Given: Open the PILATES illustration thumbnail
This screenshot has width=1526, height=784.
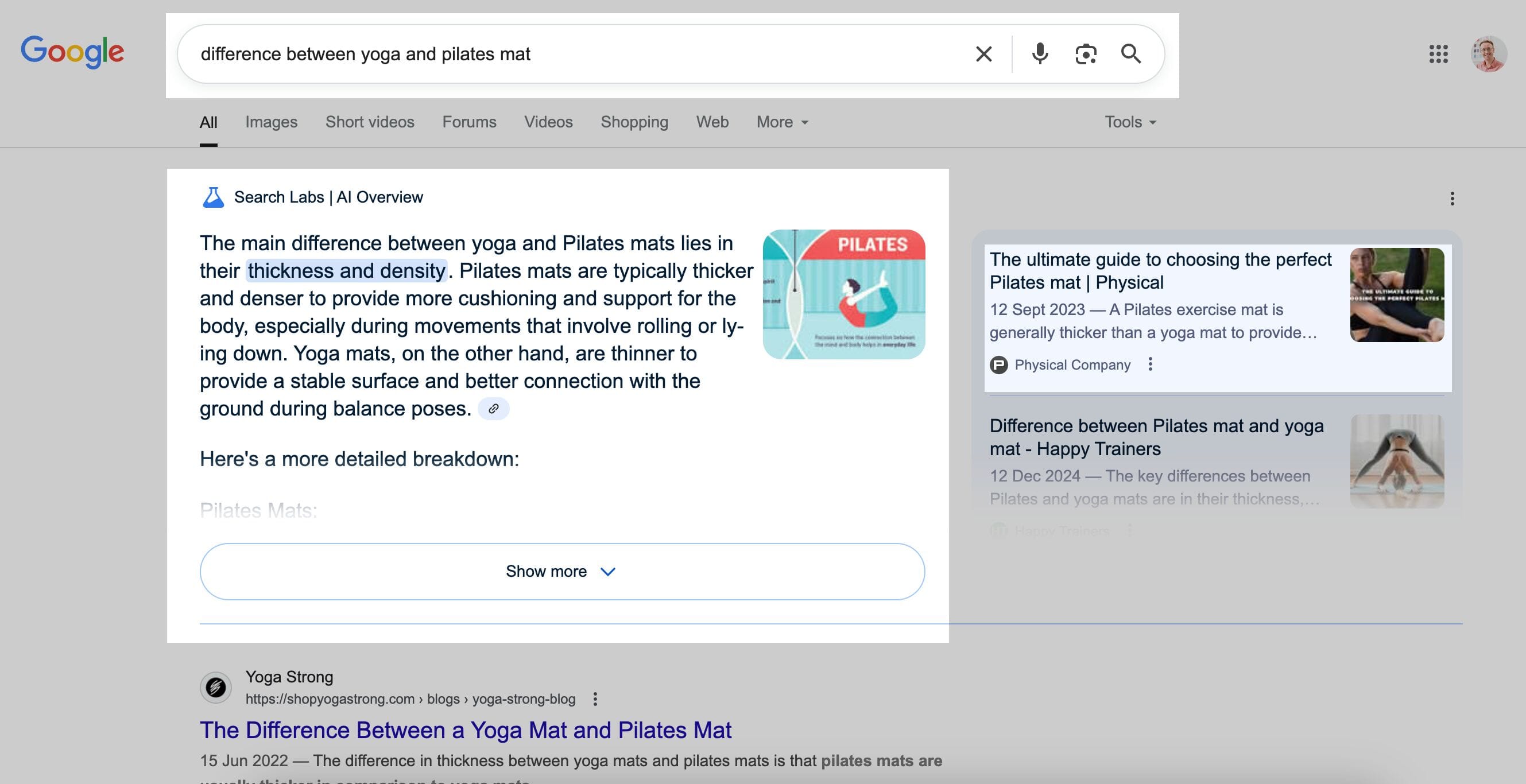Looking at the screenshot, I should click(843, 294).
